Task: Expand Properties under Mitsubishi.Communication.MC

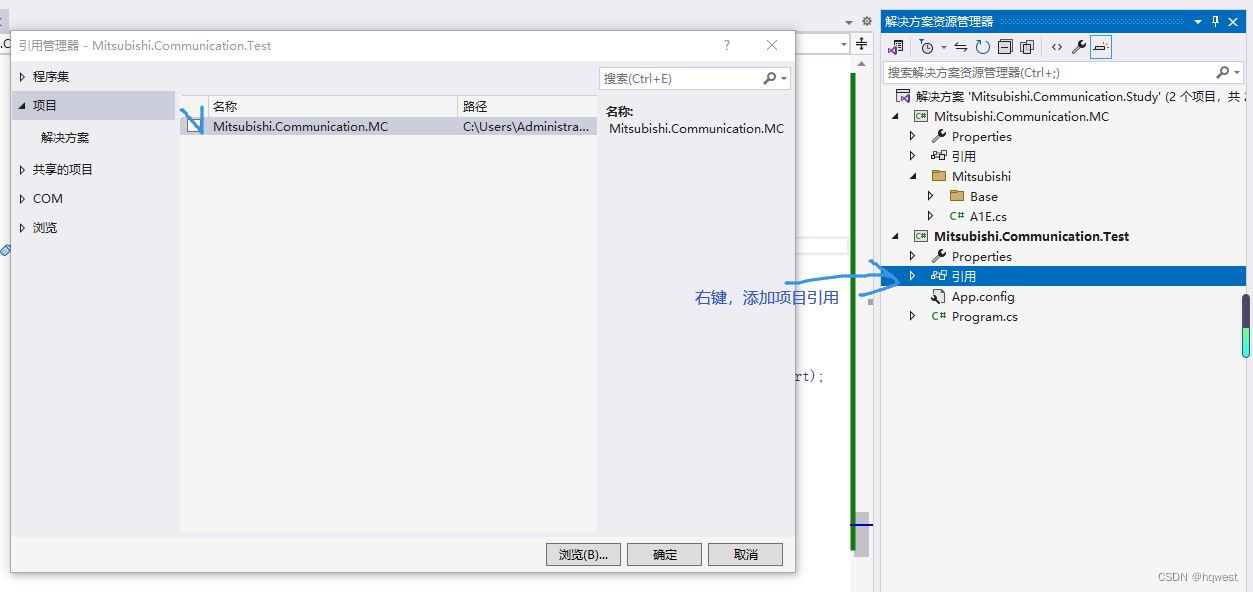Action: 912,136
